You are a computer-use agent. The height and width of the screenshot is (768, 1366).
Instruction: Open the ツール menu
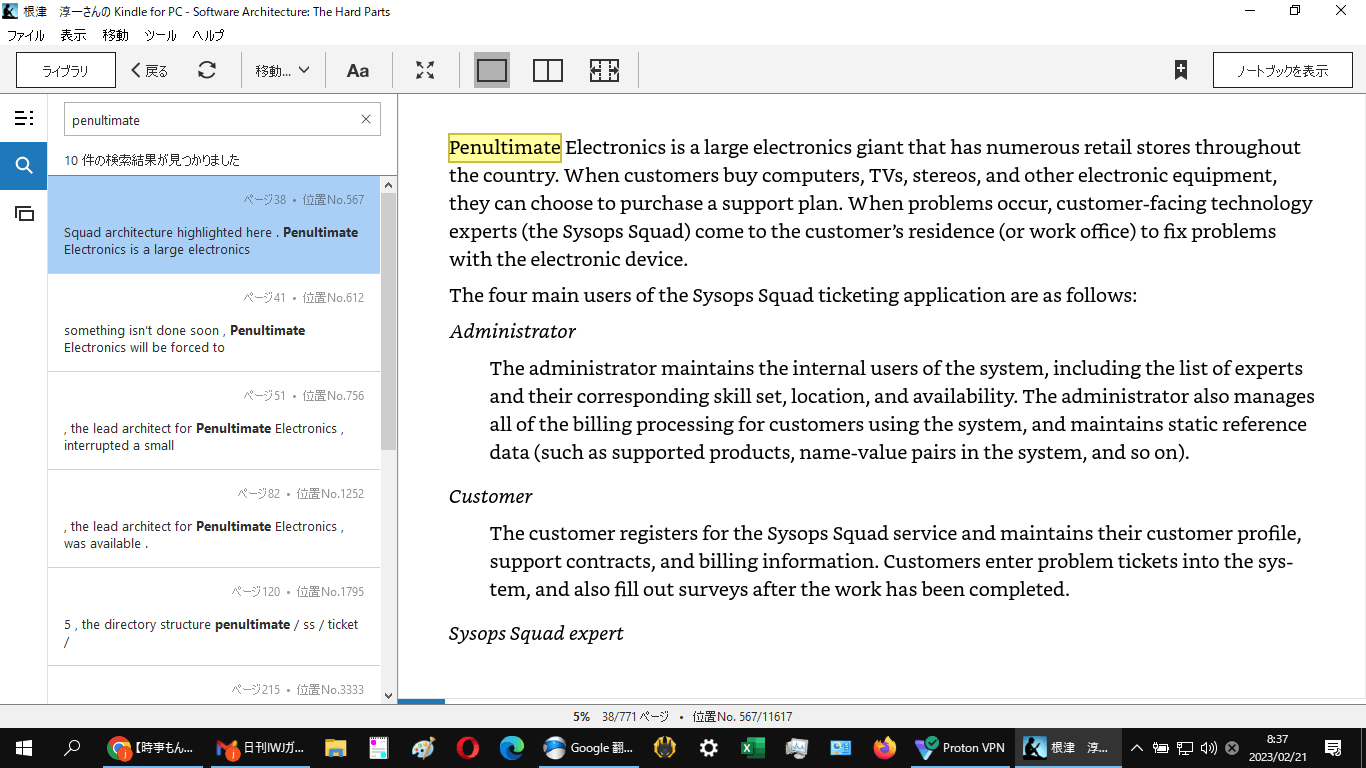160,35
